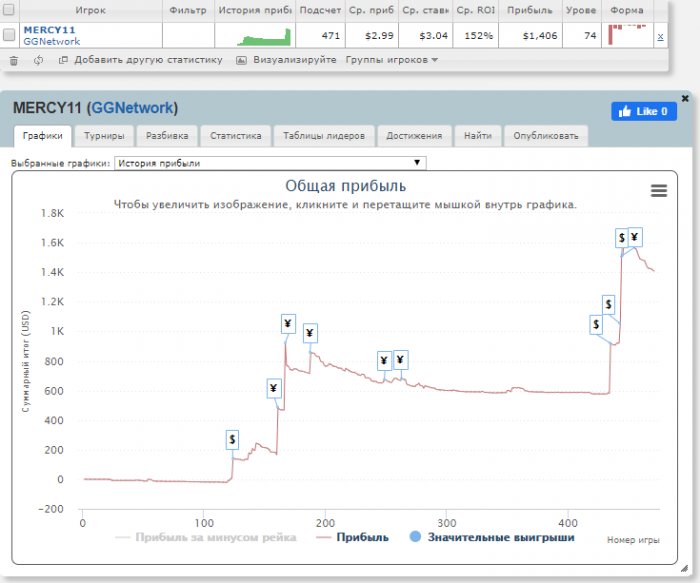Open the chart hamburger menu
The width and height of the screenshot is (700, 583).
(658, 191)
